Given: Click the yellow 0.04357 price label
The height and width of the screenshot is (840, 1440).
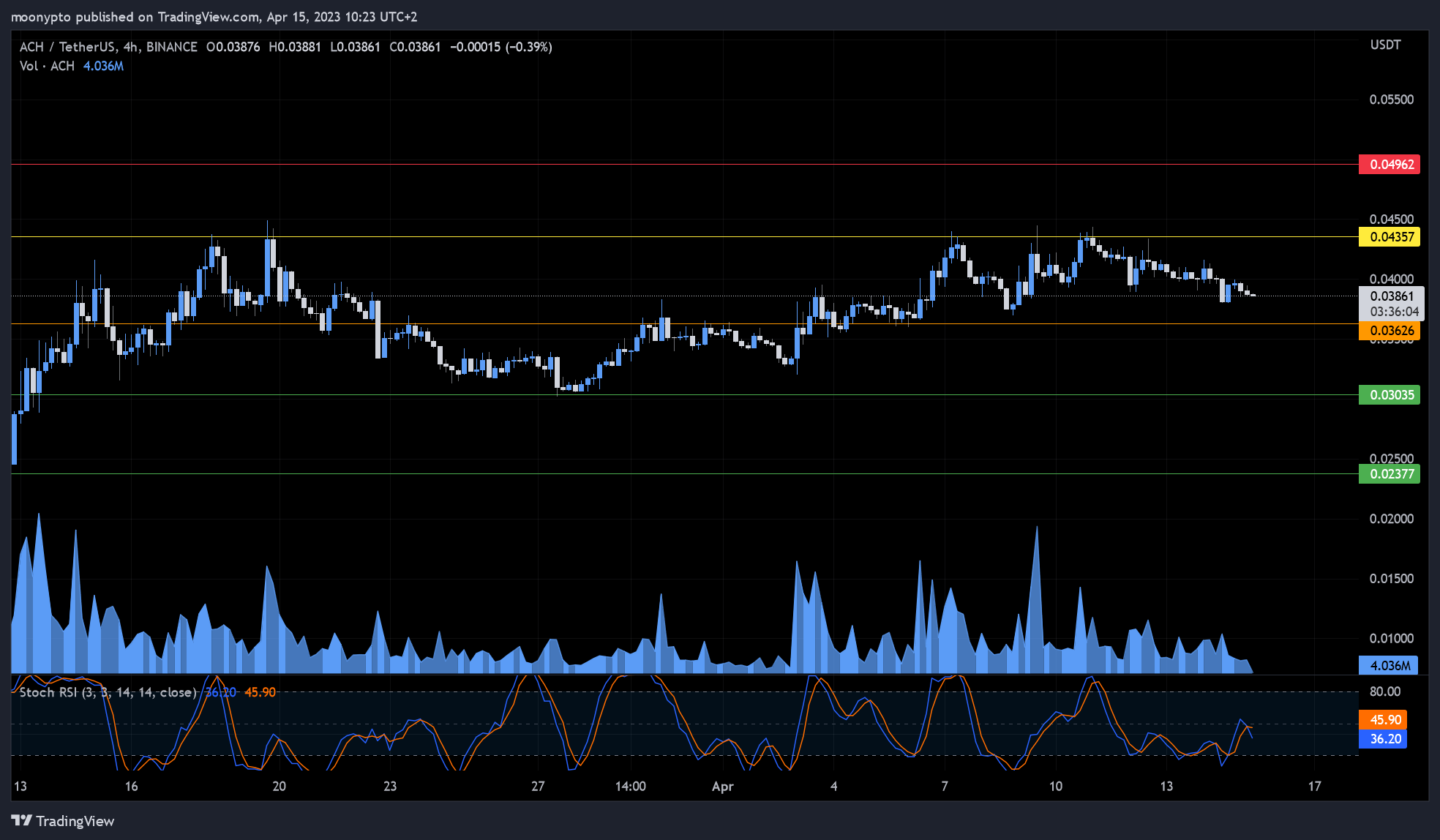Looking at the screenshot, I should 1389,236.
